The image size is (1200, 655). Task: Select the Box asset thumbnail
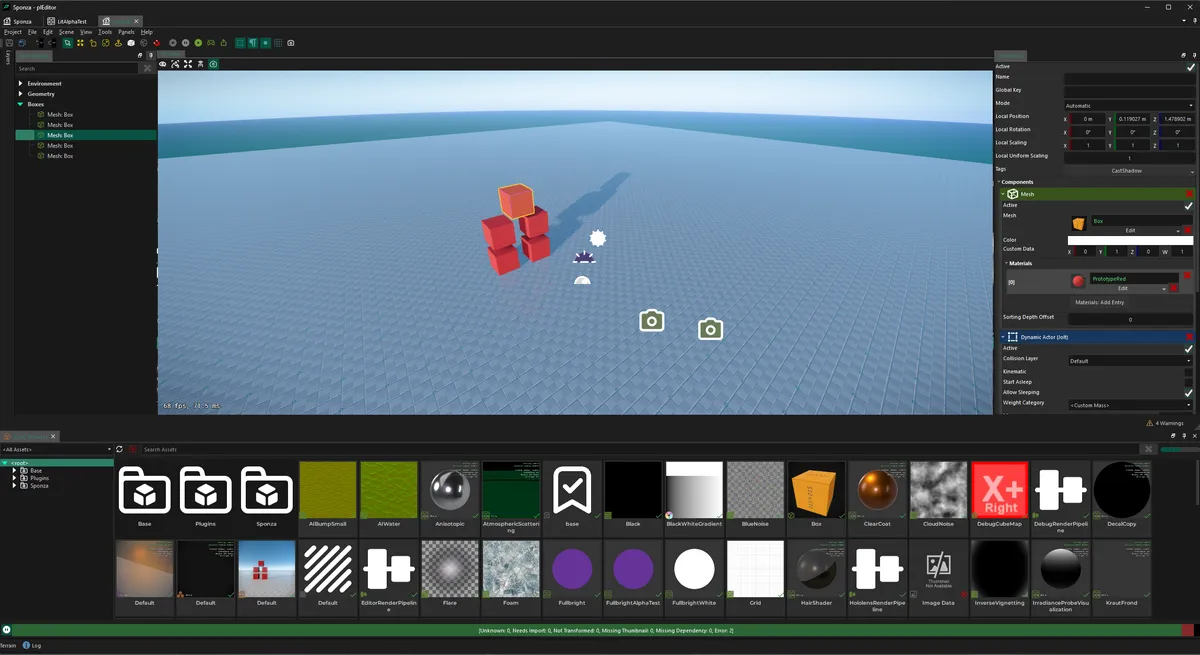click(816, 490)
